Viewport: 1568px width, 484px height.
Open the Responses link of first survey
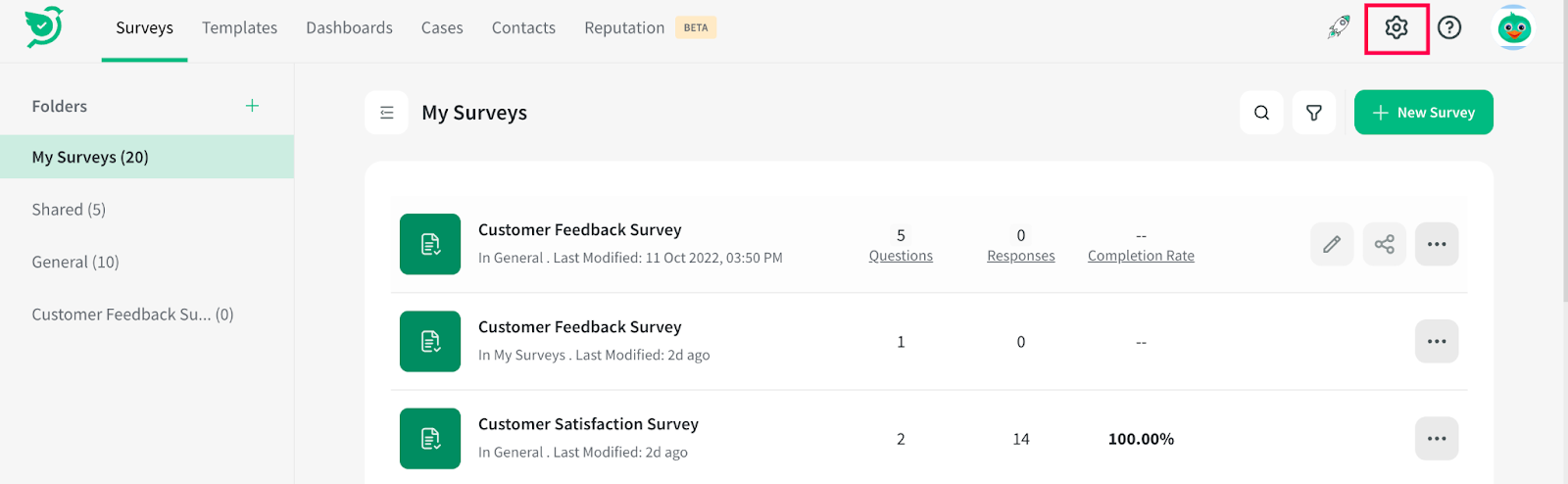[1020, 256]
